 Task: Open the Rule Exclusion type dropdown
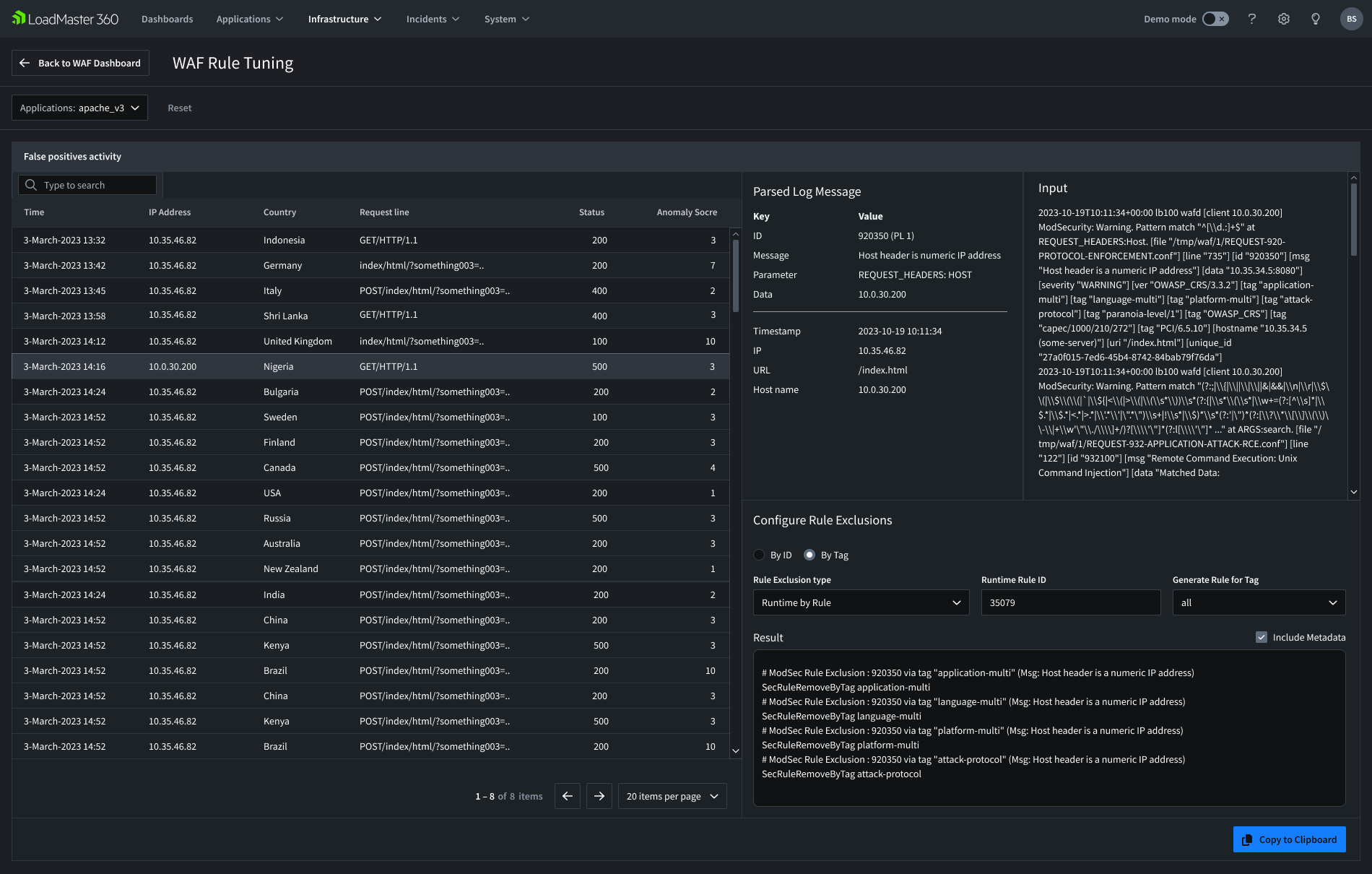(861, 602)
